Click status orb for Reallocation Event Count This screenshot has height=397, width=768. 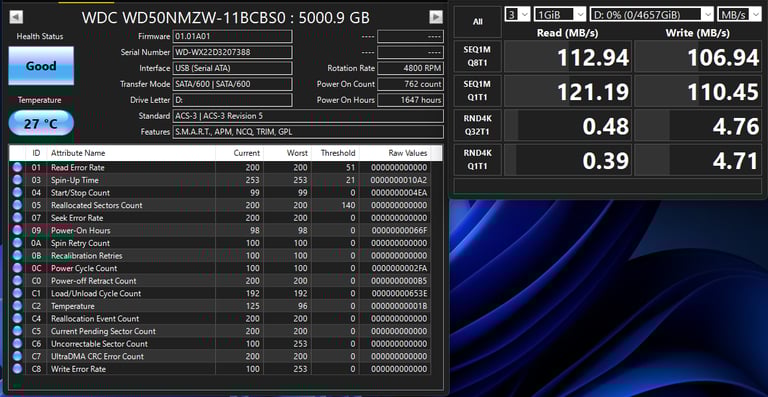click(x=18, y=319)
